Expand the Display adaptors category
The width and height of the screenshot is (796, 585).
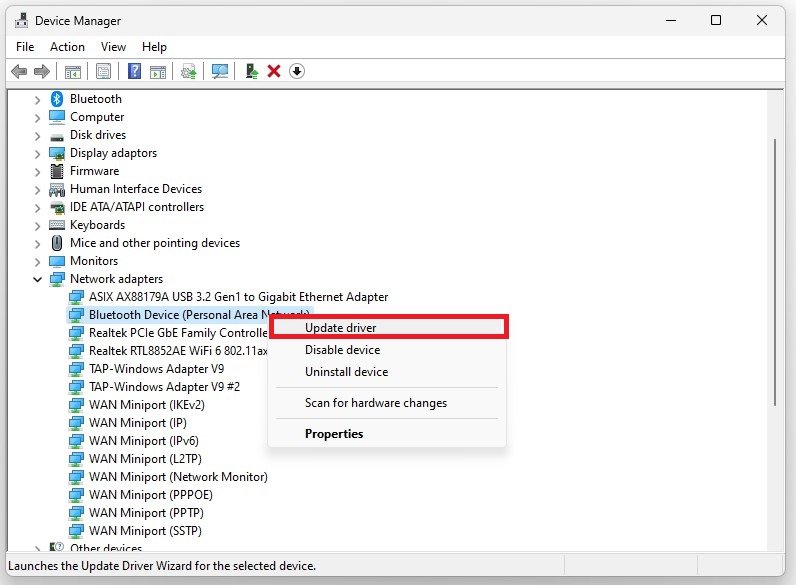(37, 153)
